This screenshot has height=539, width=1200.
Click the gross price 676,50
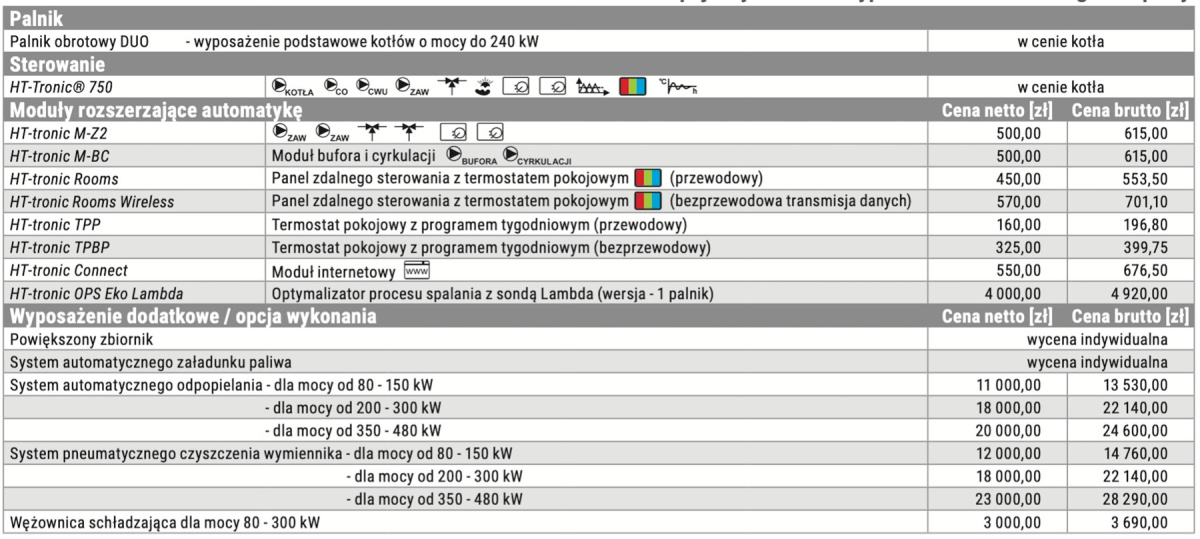tap(1144, 271)
